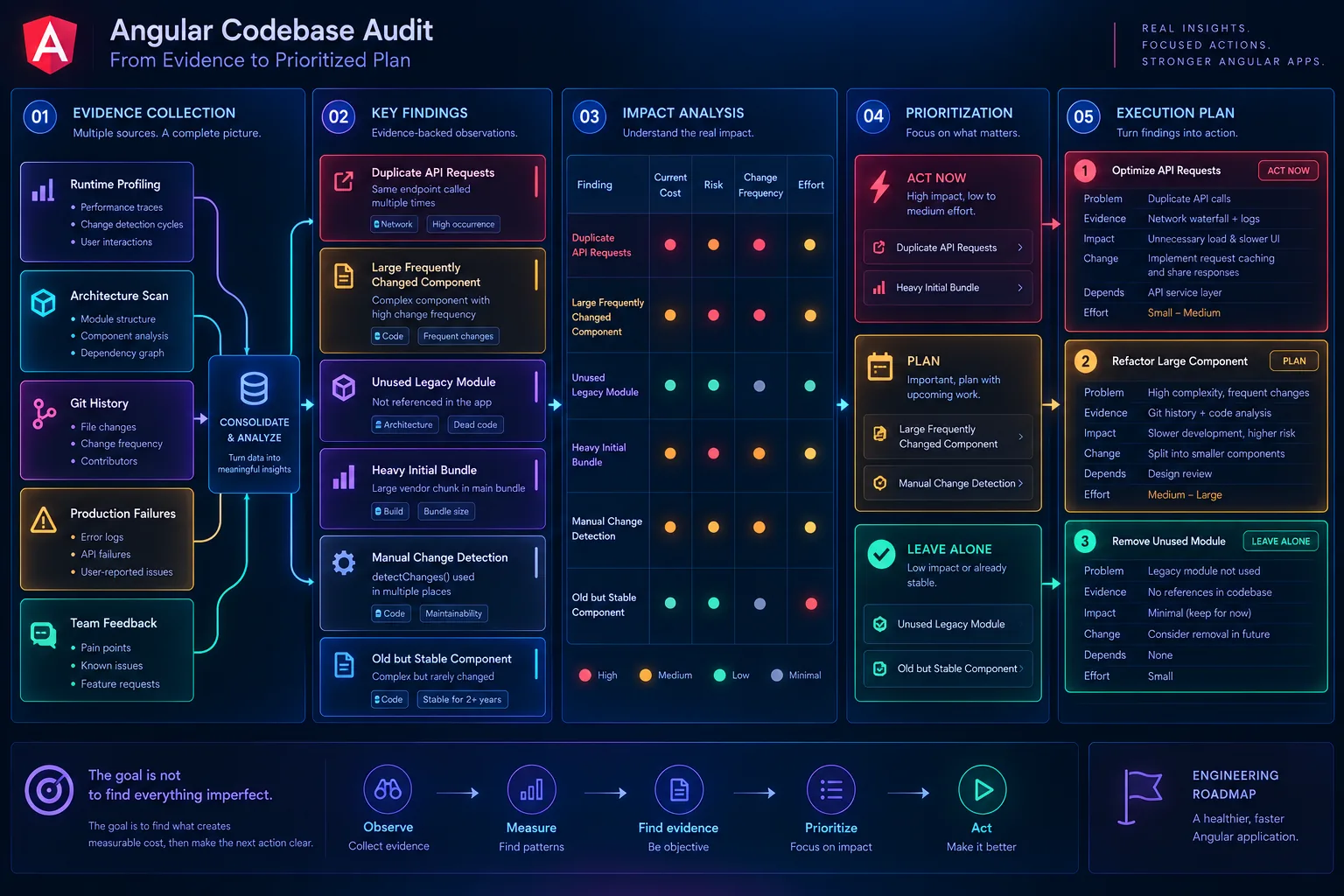Open the Unused Legacy Module row in Leave Alone

click(948, 624)
